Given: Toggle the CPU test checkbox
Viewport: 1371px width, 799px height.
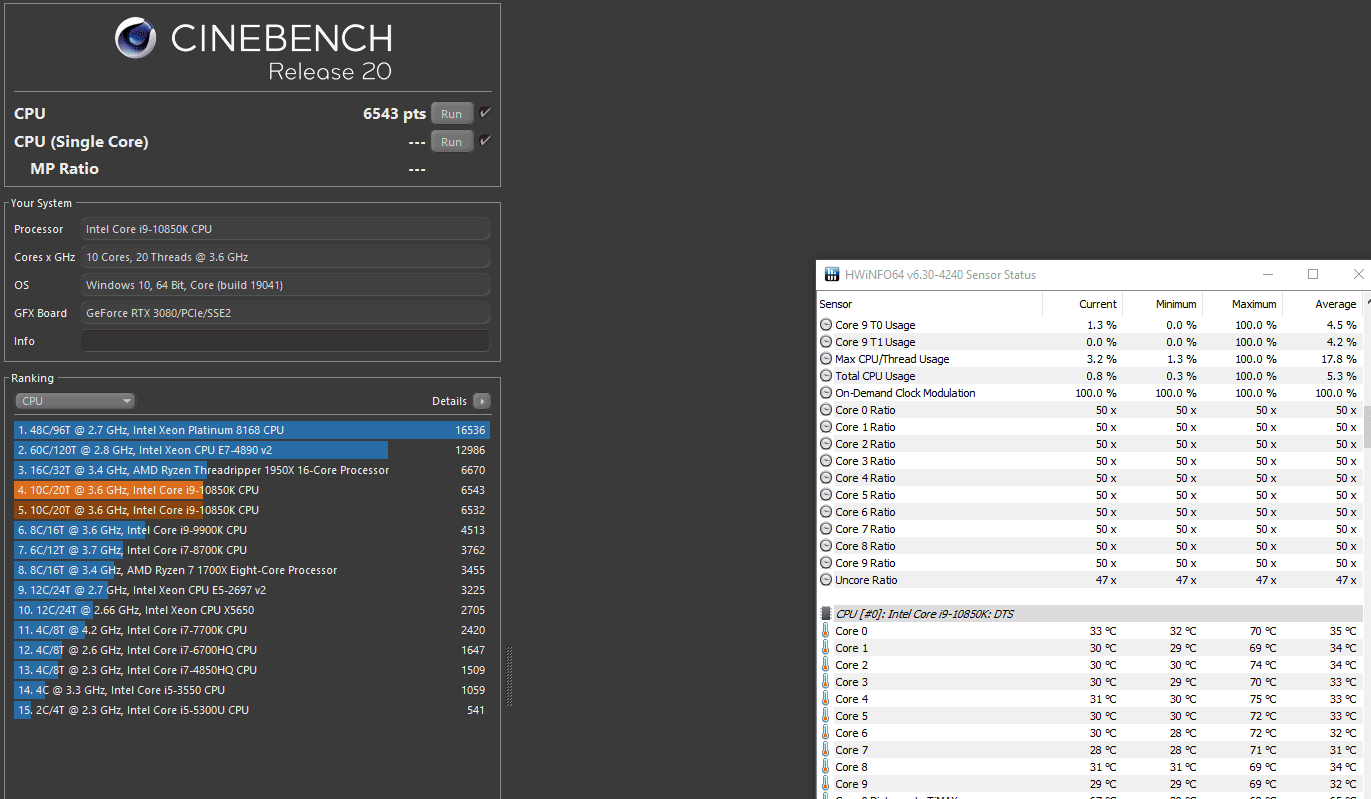Looking at the screenshot, I should tap(485, 113).
